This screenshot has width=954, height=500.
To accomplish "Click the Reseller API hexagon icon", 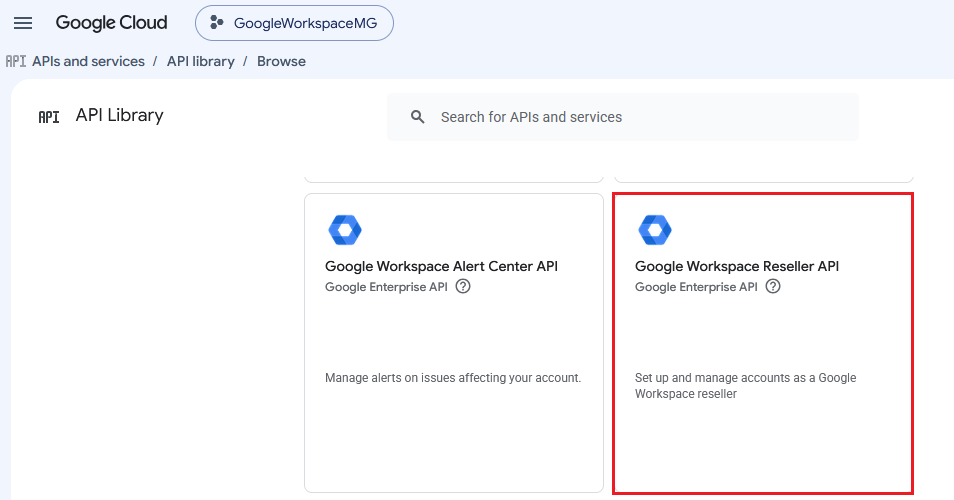I will tap(655, 230).
